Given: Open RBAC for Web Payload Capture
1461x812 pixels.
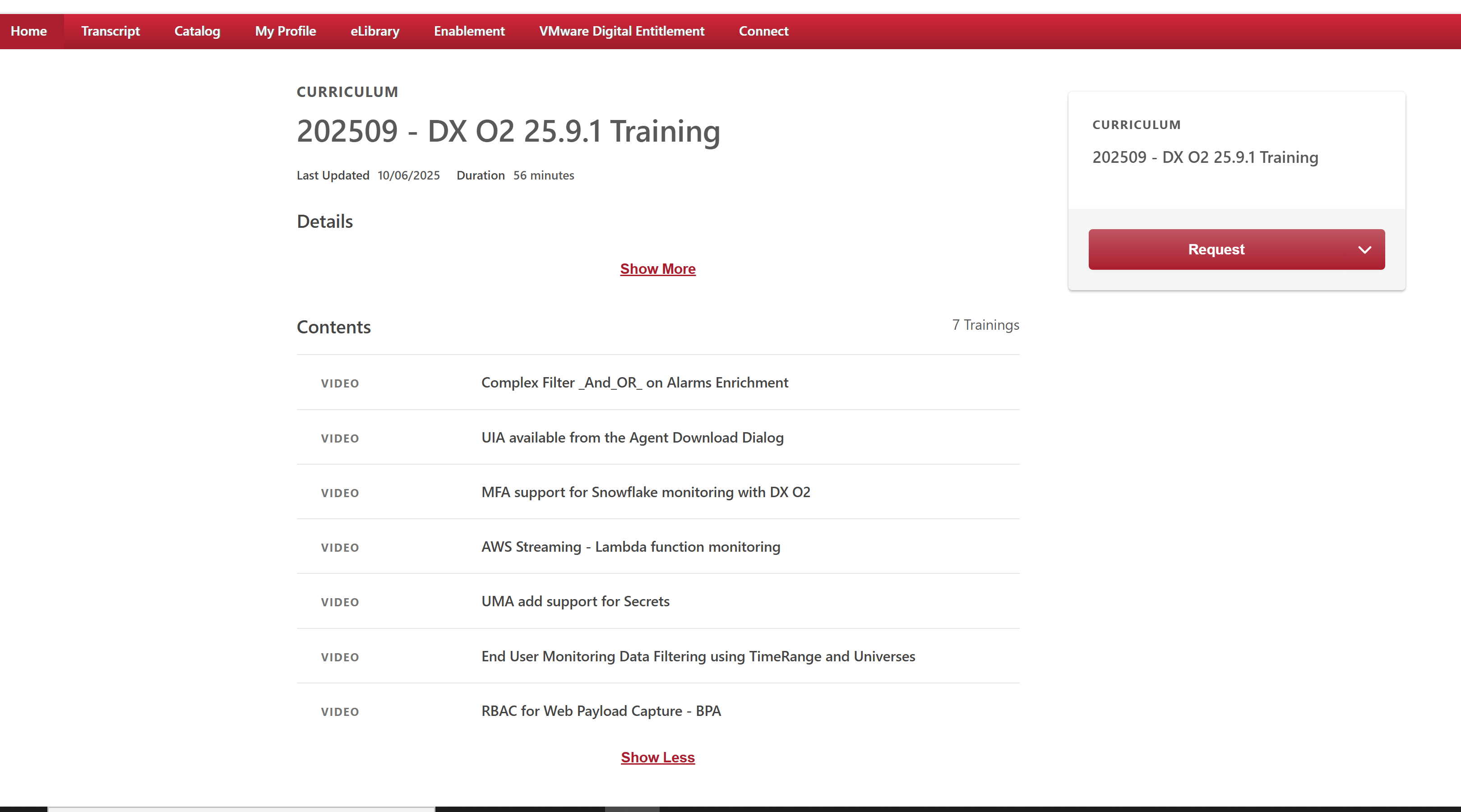Looking at the screenshot, I should point(601,710).
